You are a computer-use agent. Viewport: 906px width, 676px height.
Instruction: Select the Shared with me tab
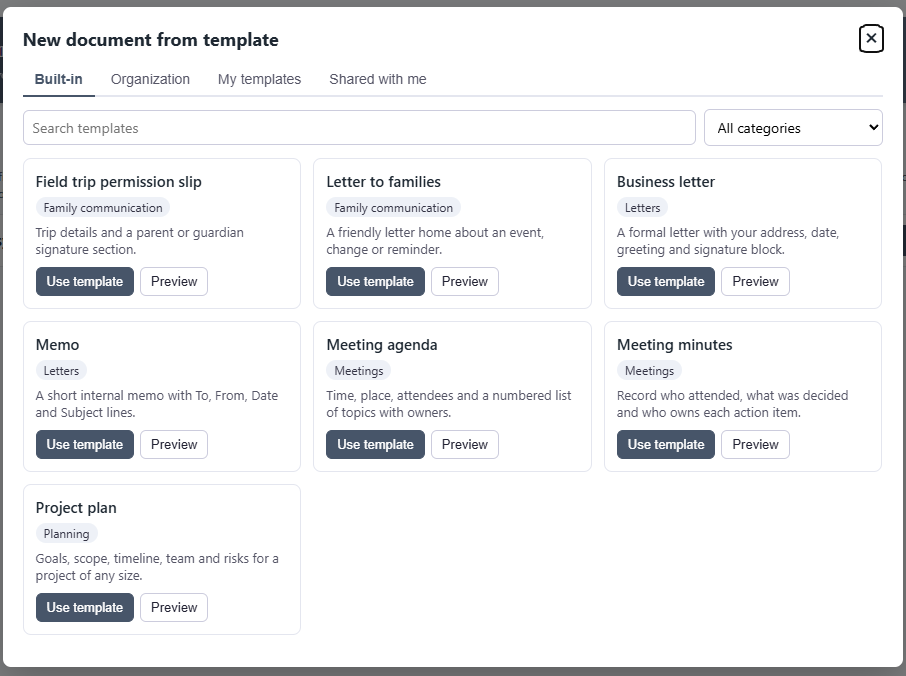coord(378,79)
